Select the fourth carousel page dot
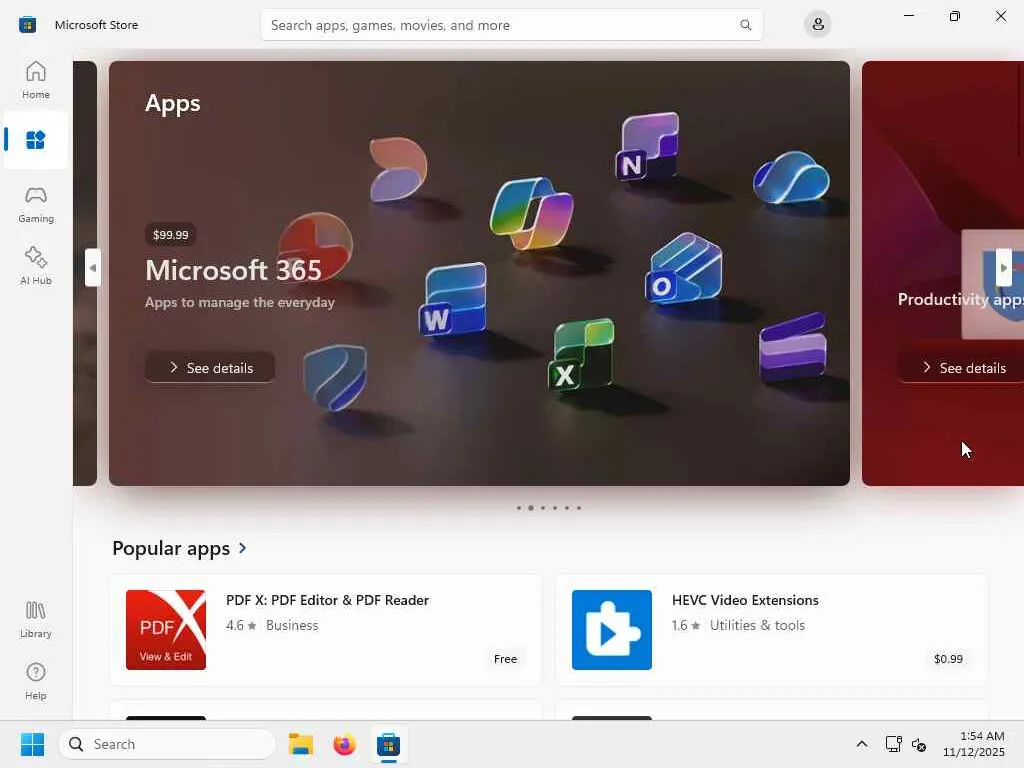 click(x=554, y=507)
